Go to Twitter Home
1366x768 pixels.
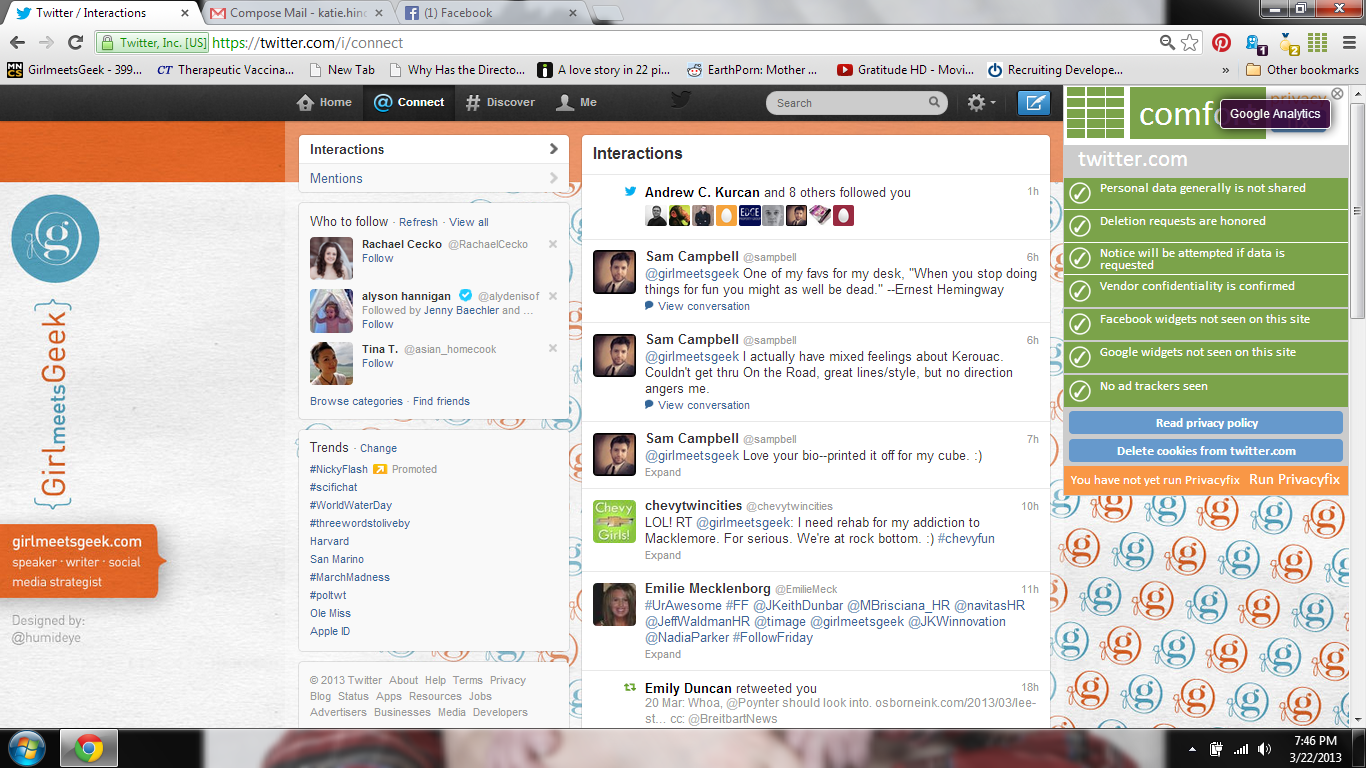325,102
